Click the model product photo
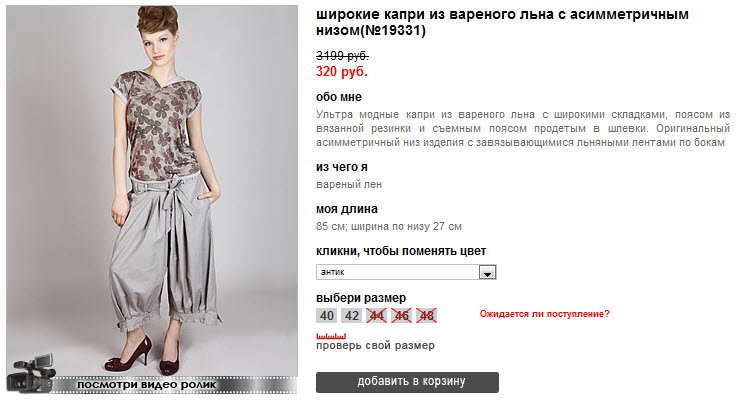The image size is (743, 402). [x=152, y=191]
